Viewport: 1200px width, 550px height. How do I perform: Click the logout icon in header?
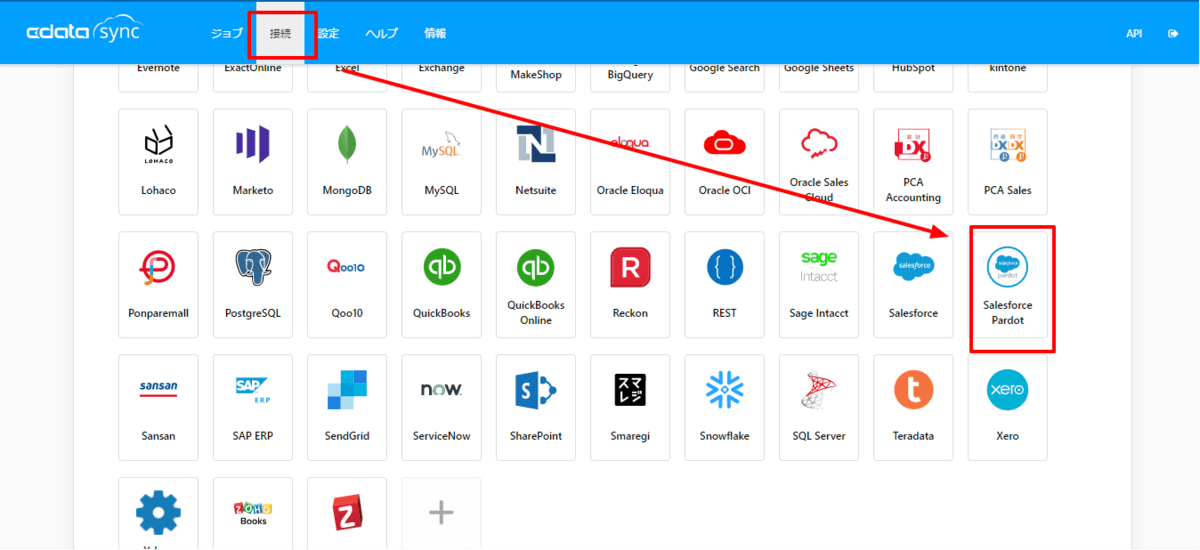(1173, 33)
